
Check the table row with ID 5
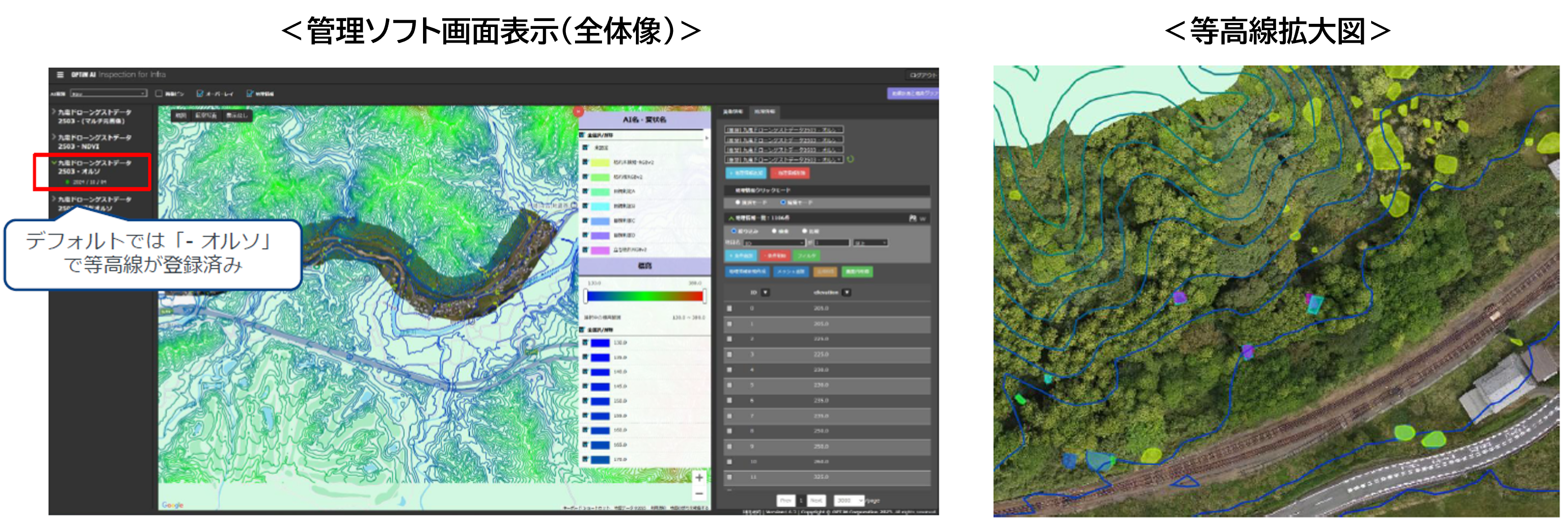[x=729, y=385]
